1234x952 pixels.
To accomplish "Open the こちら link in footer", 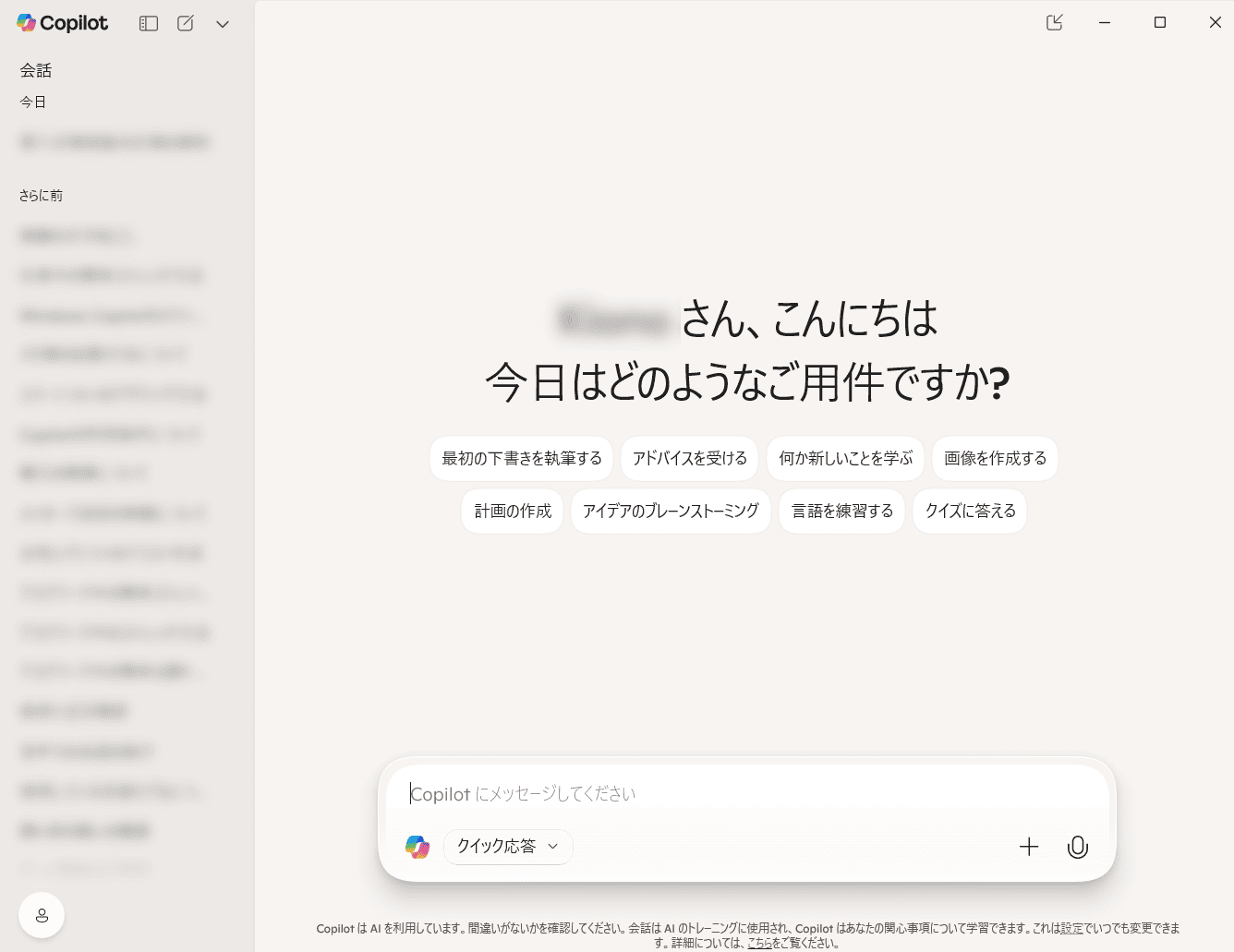I will [759, 944].
